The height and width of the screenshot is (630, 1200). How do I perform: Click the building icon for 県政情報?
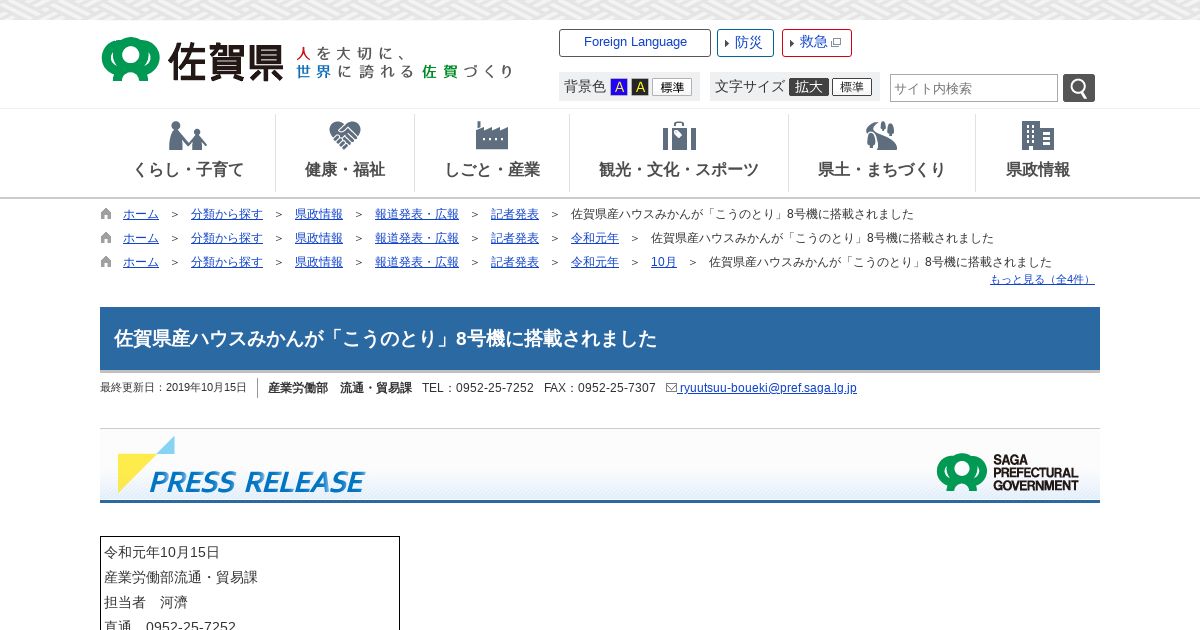(x=1038, y=136)
